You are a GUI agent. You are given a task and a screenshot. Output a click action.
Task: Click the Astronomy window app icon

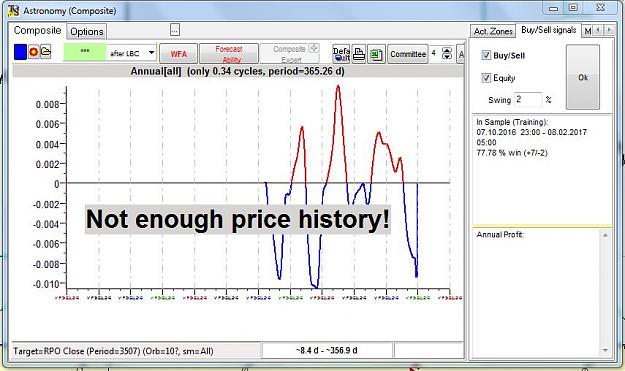tap(14, 10)
